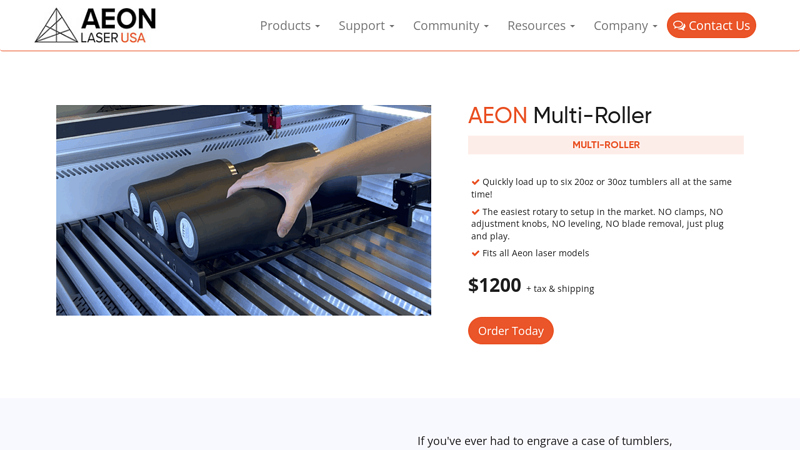The height and width of the screenshot is (450, 800).
Task: Click the Contact Us button
Action: point(711,26)
